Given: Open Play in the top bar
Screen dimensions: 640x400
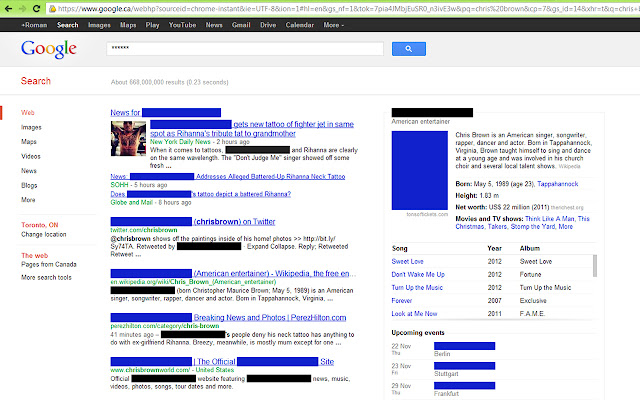Looking at the screenshot, I should pyautogui.click(x=152, y=25).
